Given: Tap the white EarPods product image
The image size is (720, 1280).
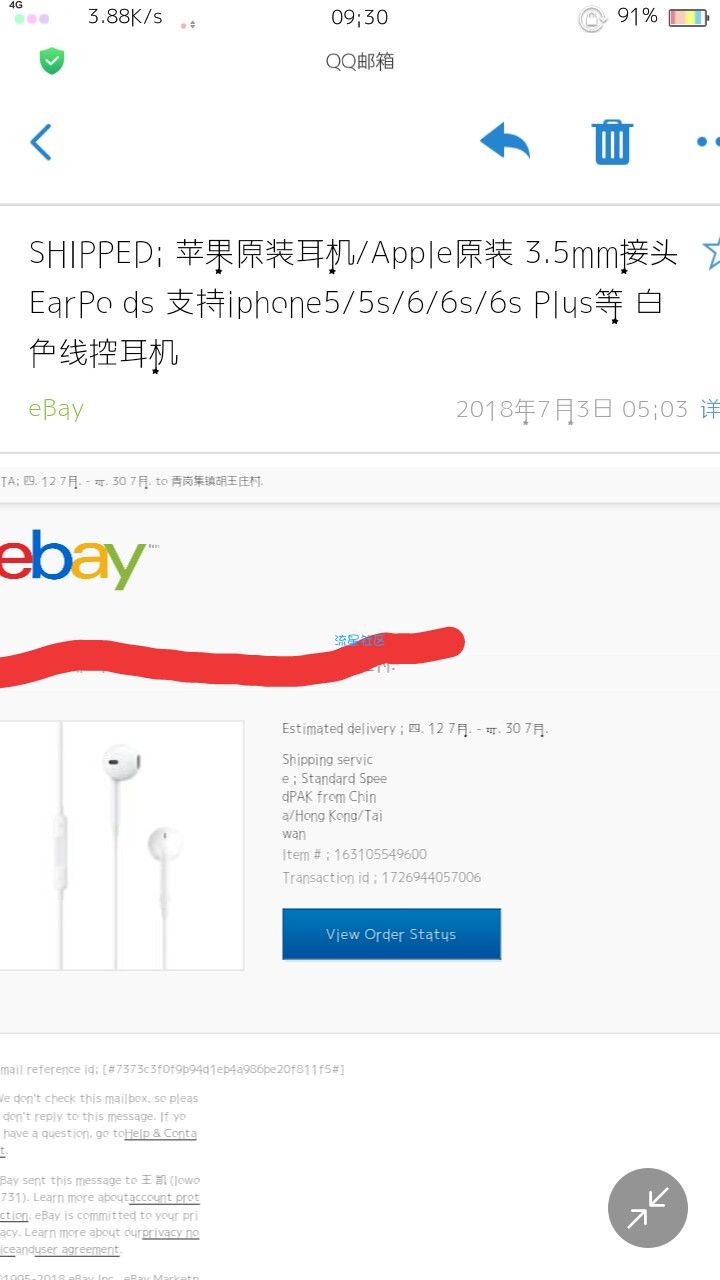Looking at the screenshot, I should [122, 845].
